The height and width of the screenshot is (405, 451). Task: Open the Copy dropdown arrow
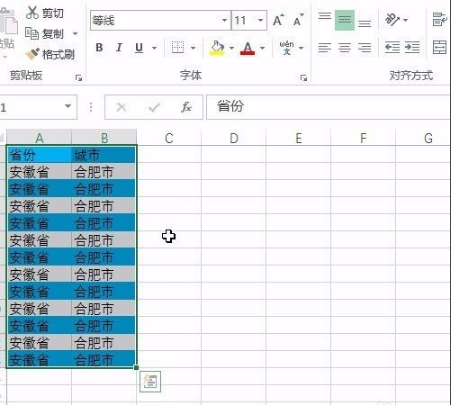75,34
